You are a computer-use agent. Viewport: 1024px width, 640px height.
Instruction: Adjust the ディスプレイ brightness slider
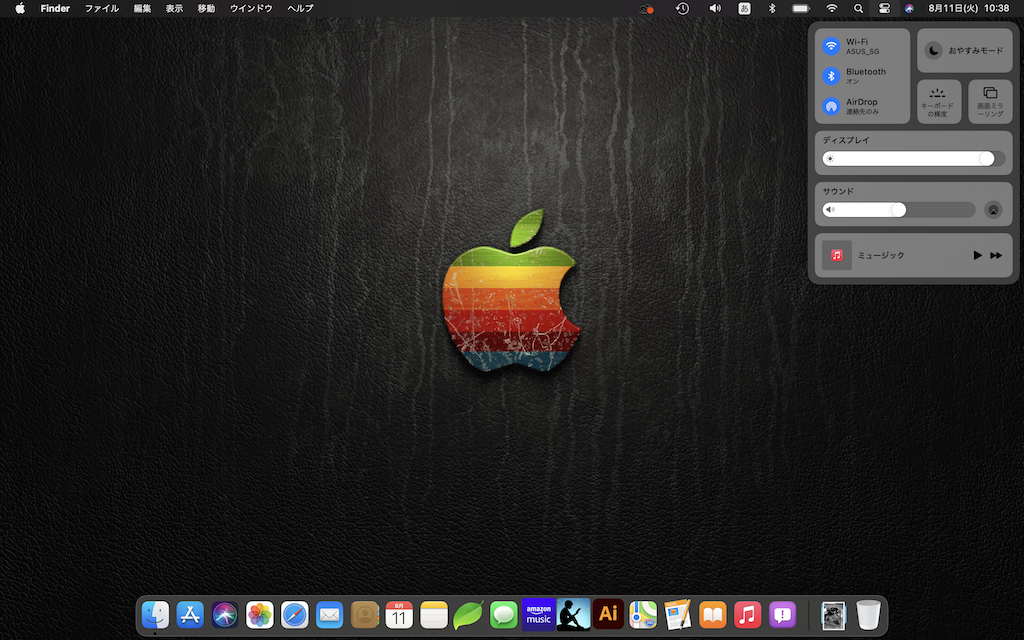(x=913, y=159)
